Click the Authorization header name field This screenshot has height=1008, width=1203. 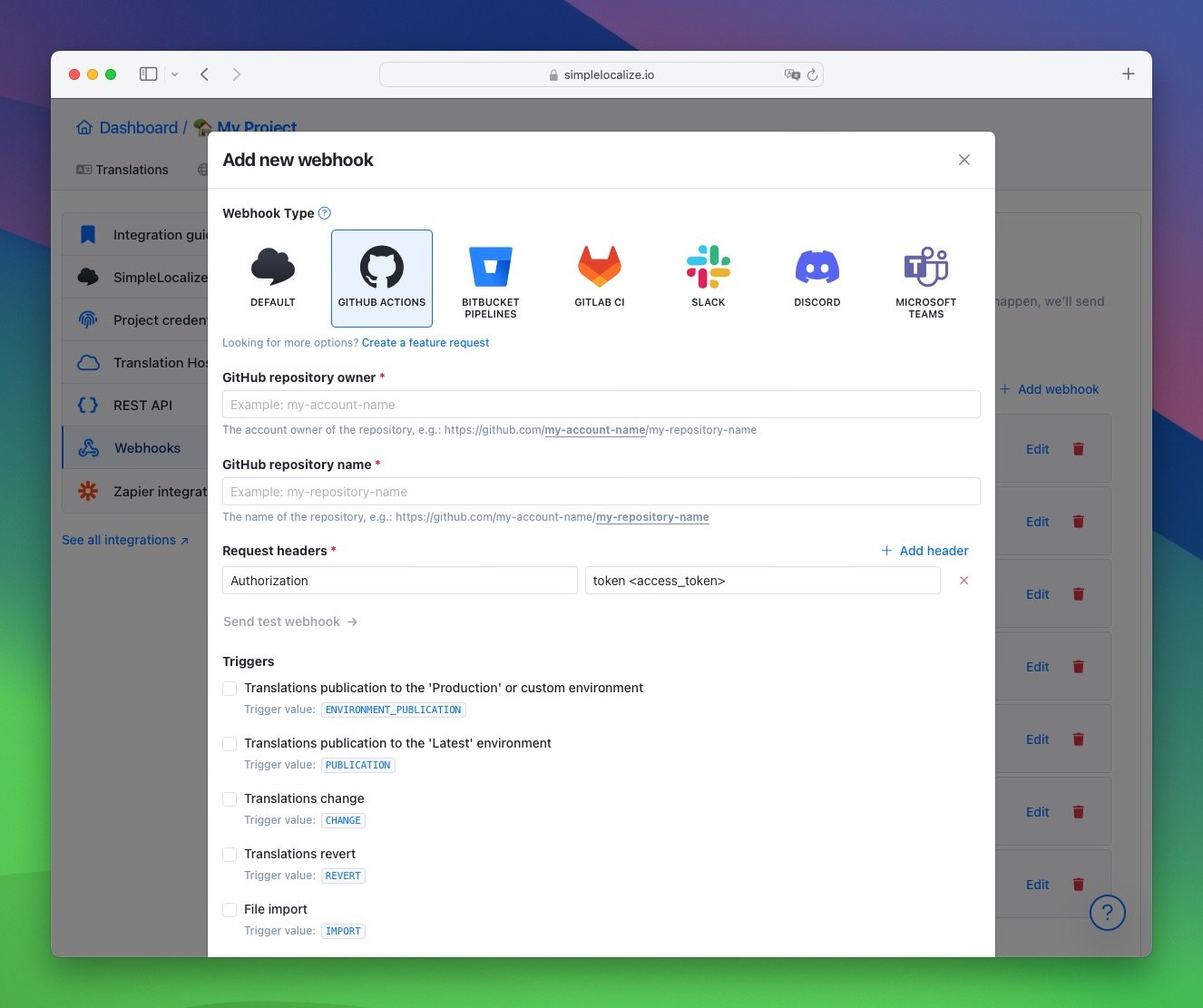[x=400, y=581]
